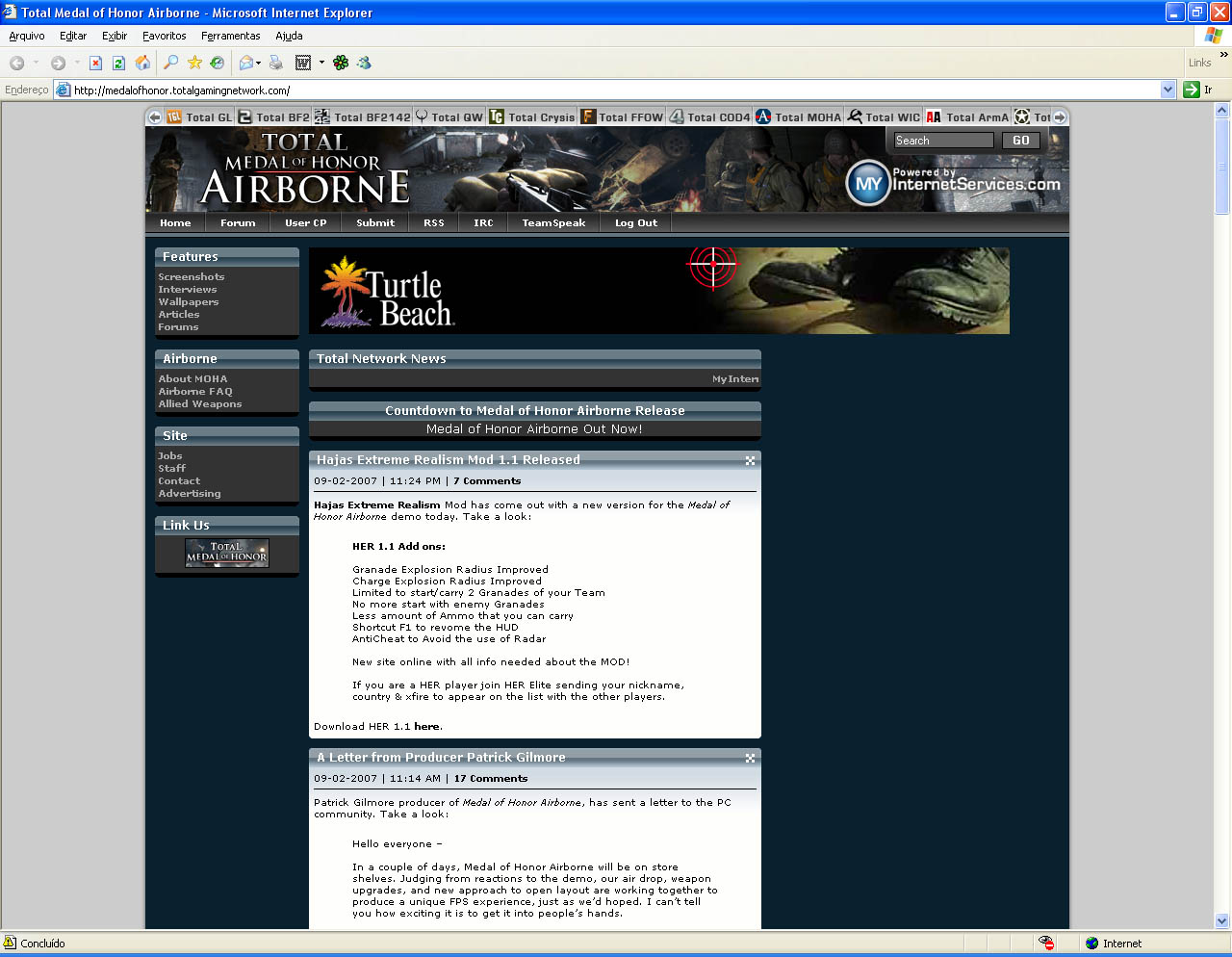This screenshot has height=957, width=1232.
Task: Open Favorites star icon in toolbar
Action: (194, 64)
